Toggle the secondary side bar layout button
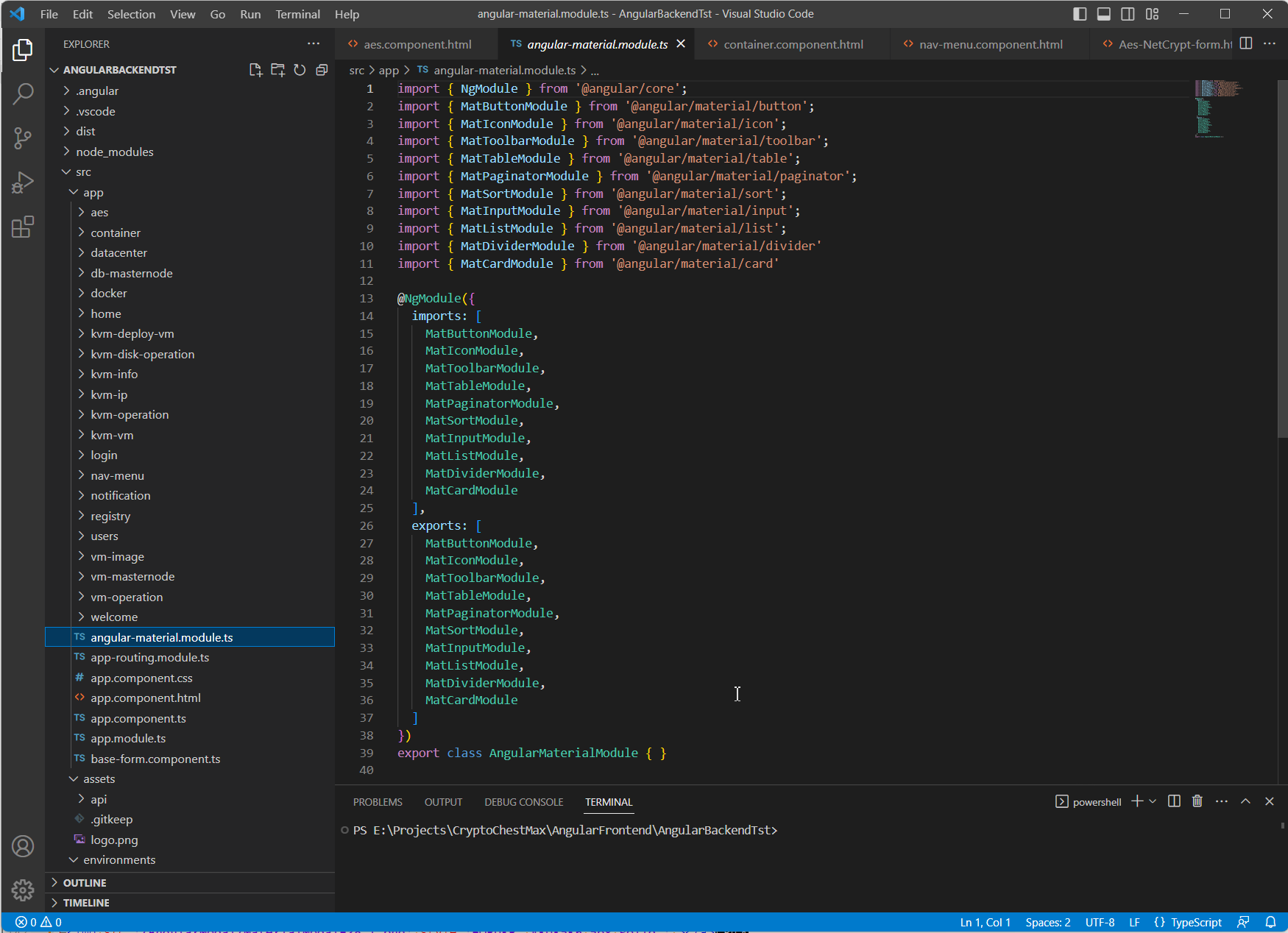Image resolution: width=1288 pixels, height=933 pixels. pyautogui.click(x=1128, y=14)
